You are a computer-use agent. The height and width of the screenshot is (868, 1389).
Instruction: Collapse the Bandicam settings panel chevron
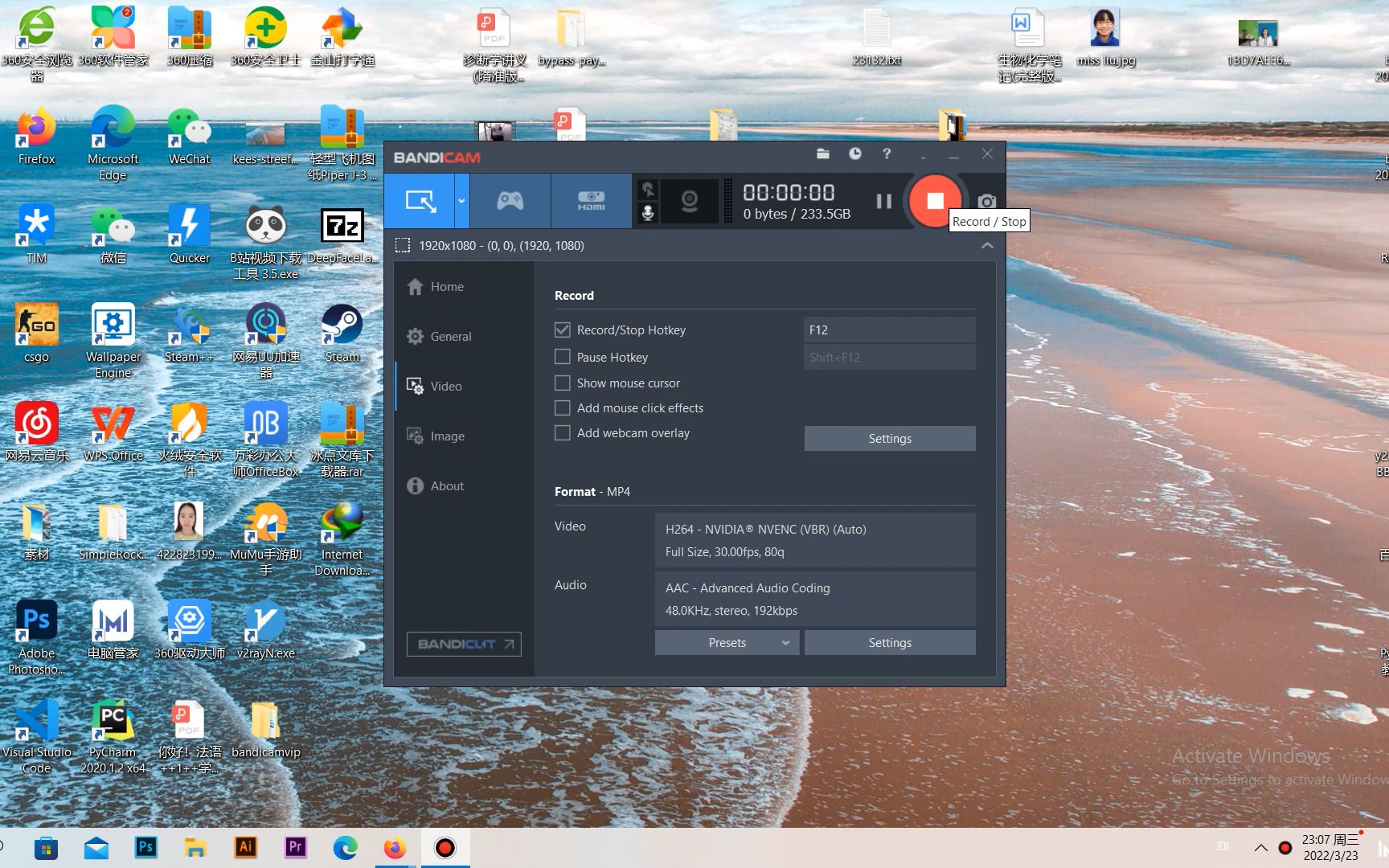pos(987,245)
